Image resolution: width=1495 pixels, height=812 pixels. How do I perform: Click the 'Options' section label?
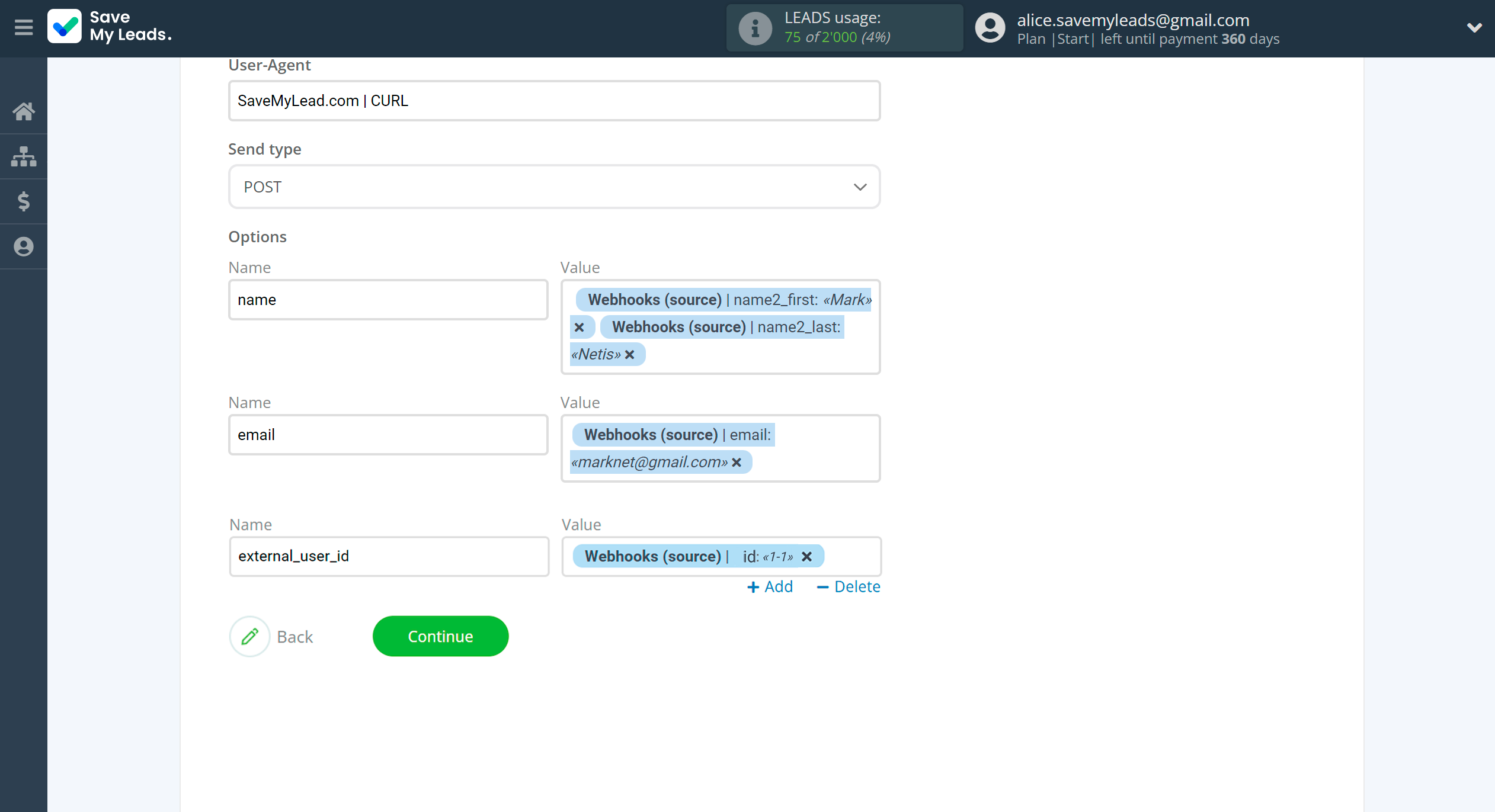(x=257, y=236)
